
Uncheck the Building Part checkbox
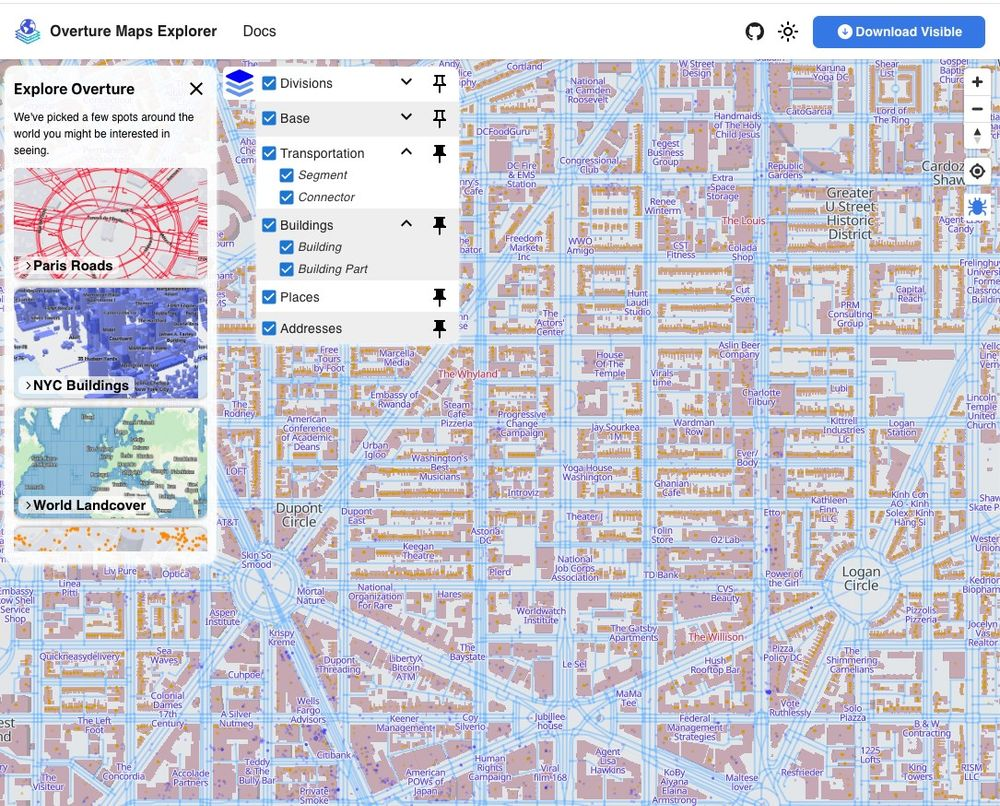pos(287,269)
